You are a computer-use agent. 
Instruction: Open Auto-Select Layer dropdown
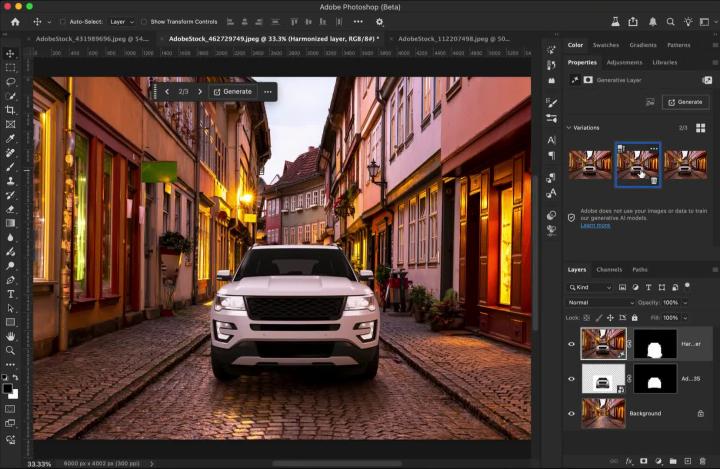120,21
